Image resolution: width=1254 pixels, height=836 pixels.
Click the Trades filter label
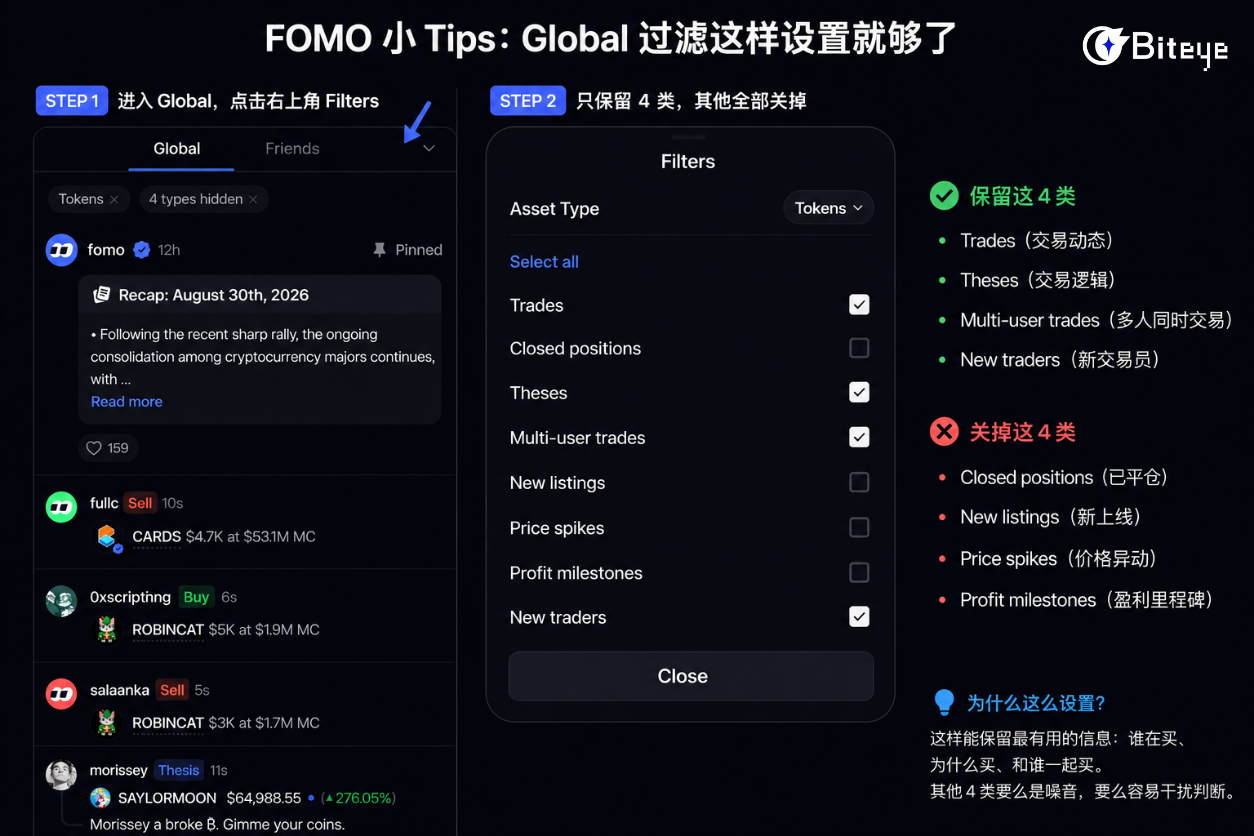tap(537, 305)
